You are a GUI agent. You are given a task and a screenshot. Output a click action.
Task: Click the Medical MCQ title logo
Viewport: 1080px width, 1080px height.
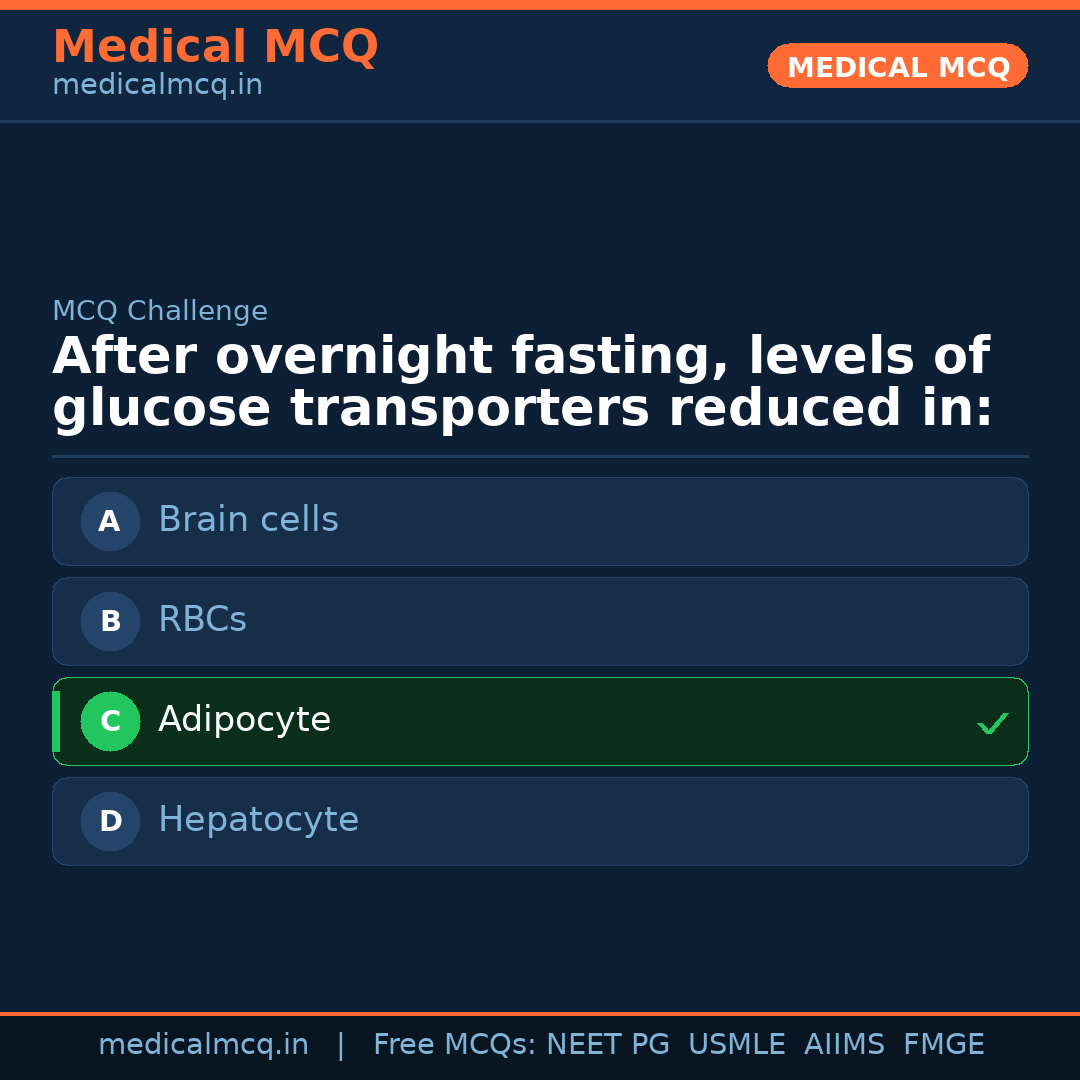tap(215, 47)
